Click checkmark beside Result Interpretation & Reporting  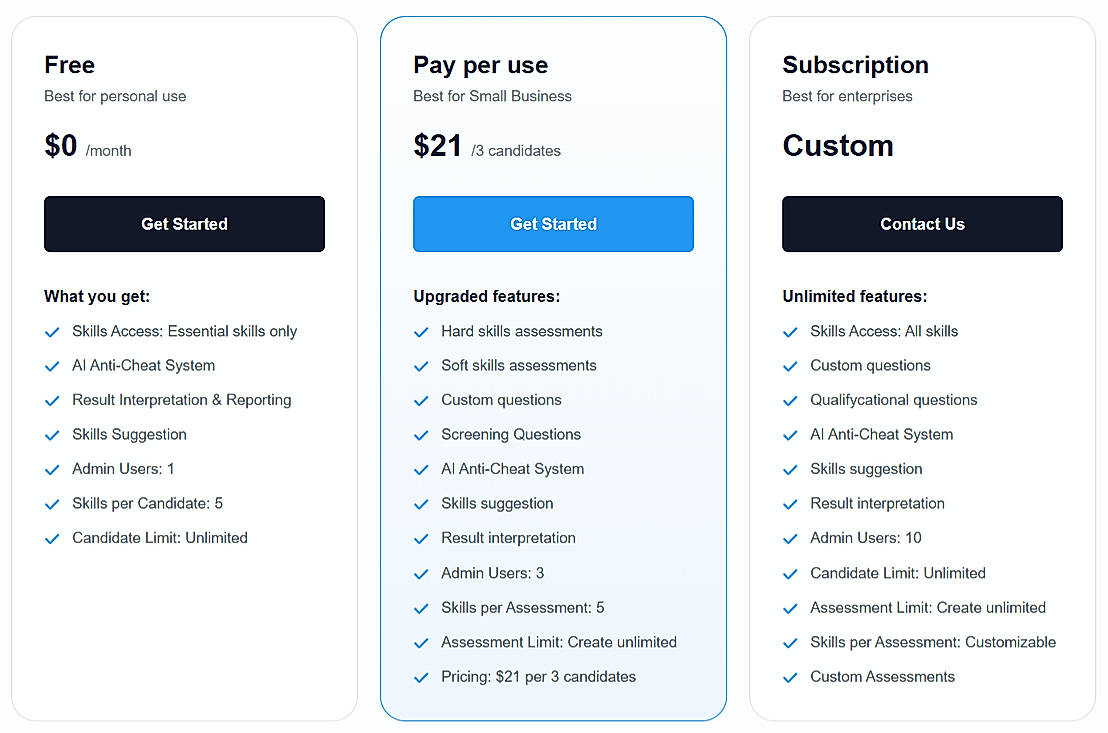tap(53, 401)
